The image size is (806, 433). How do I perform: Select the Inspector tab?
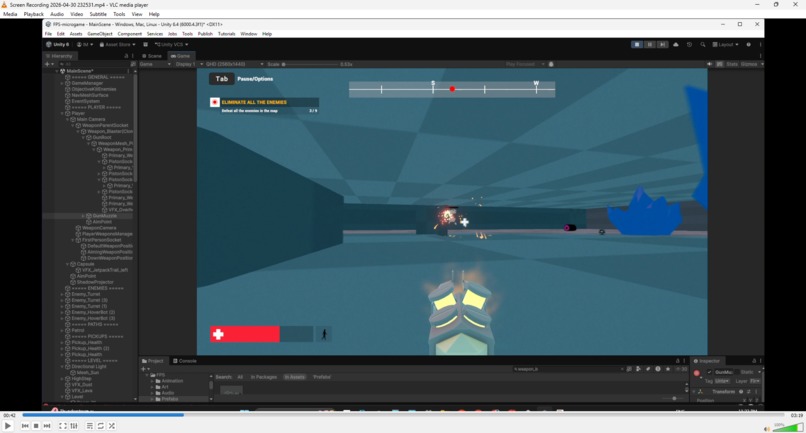(x=707, y=361)
